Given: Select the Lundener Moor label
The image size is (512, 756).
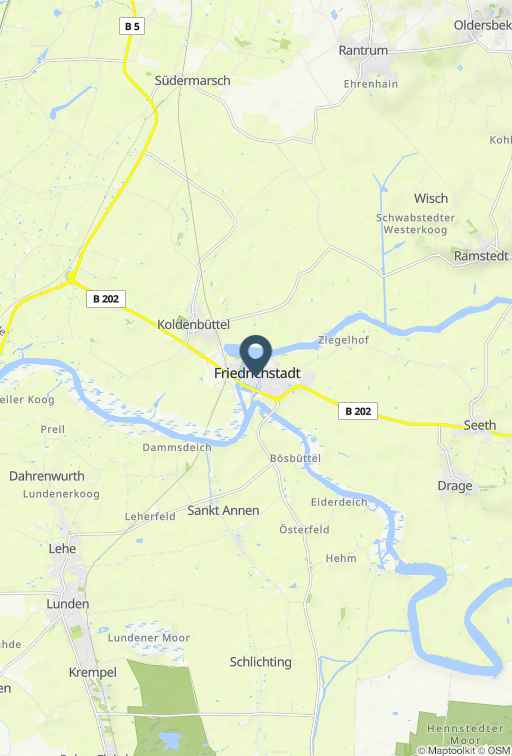Looking at the screenshot, I should click(x=149, y=638).
